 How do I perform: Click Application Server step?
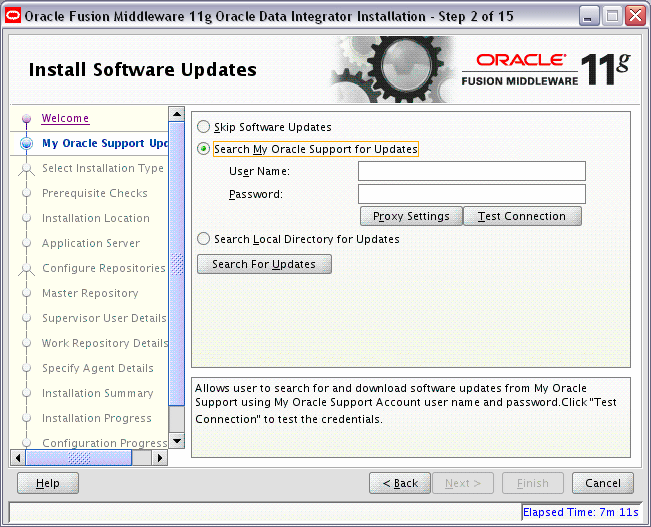click(x=91, y=243)
